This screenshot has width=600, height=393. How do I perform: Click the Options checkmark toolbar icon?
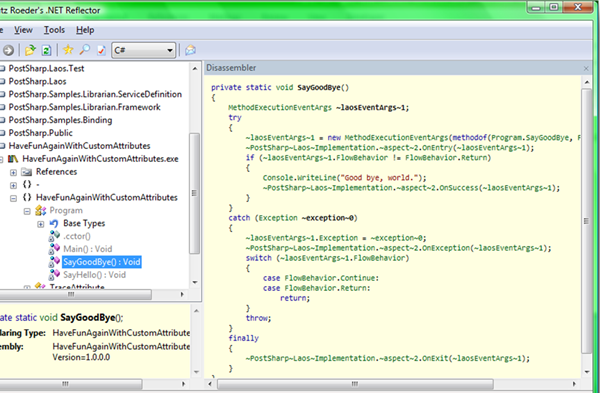coord(101,50)
